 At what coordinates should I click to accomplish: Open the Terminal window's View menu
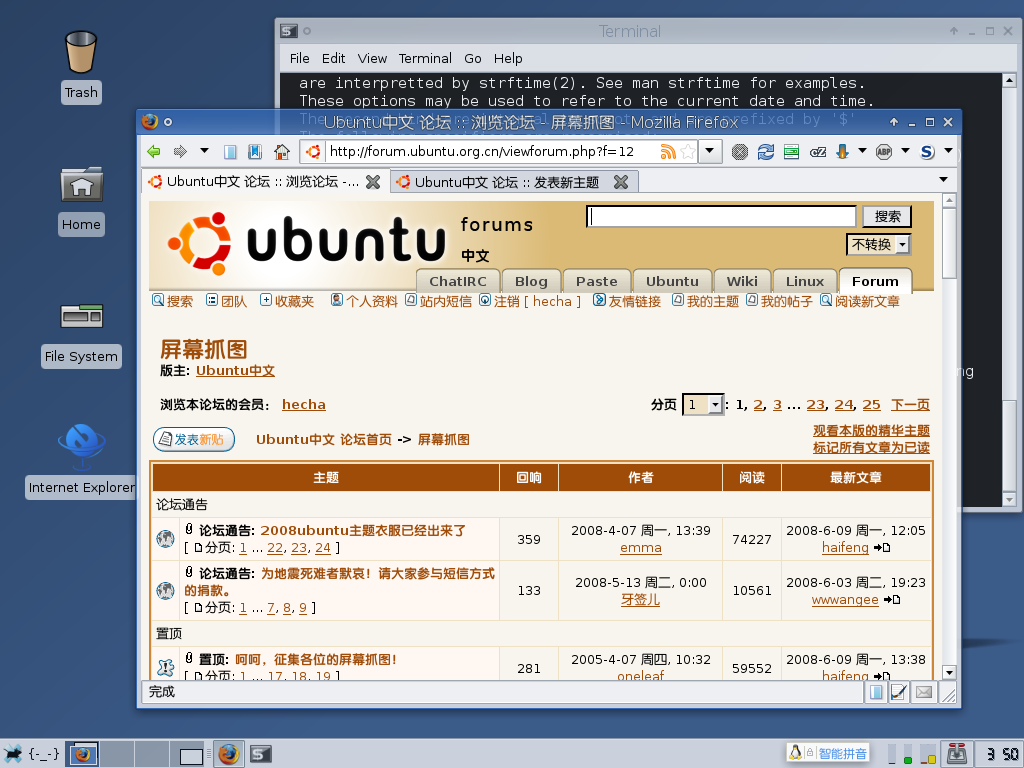coord(372,59)
